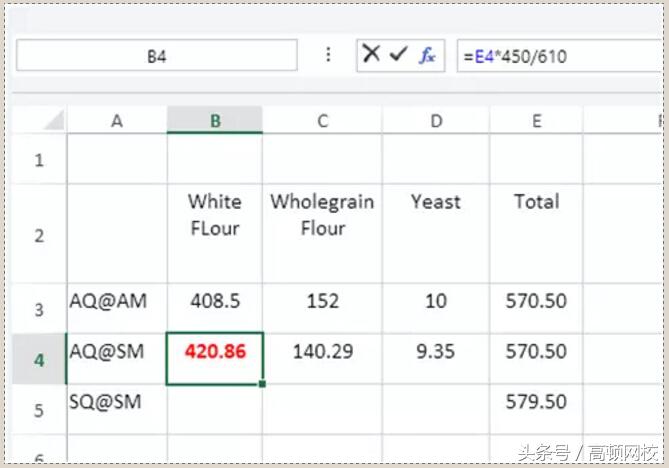Select the Wholegrain Flour header cell

322,215
